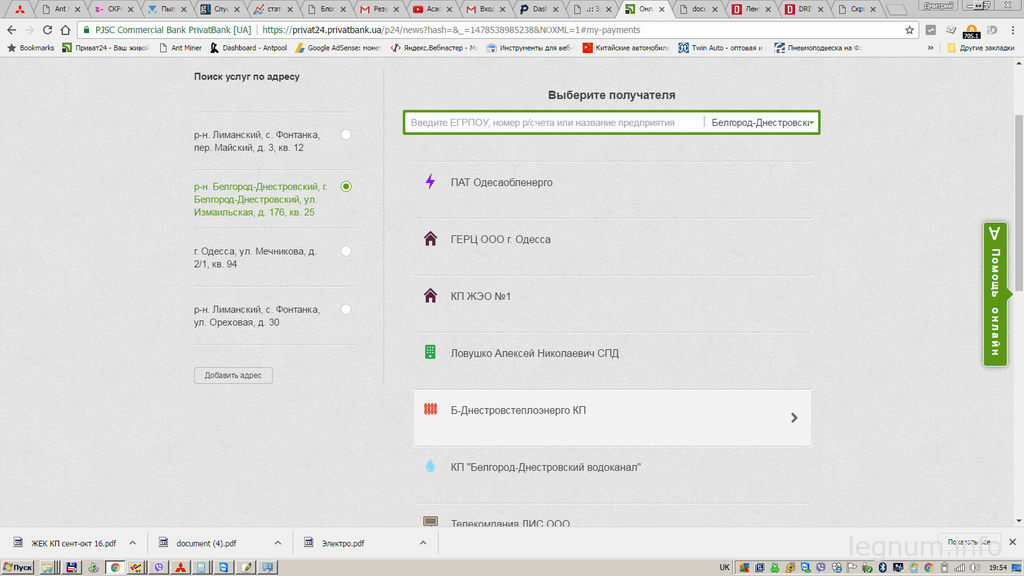
Task: Focus the ЕГРПОУ recipient search field
Action: pos(555,123)
